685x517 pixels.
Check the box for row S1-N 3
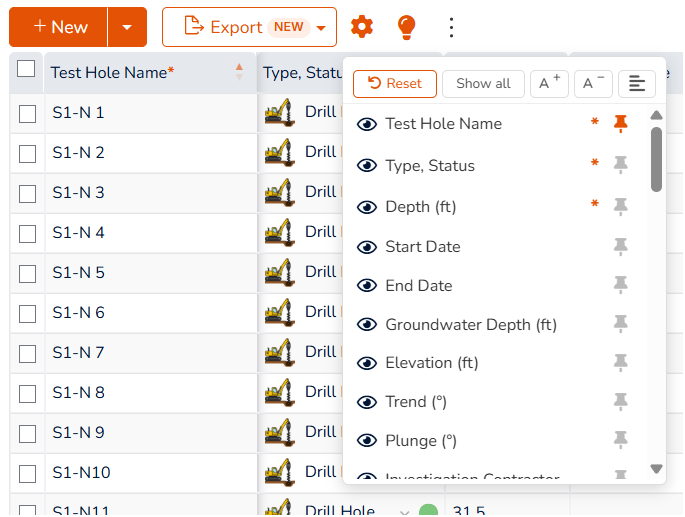coord(28,194)
